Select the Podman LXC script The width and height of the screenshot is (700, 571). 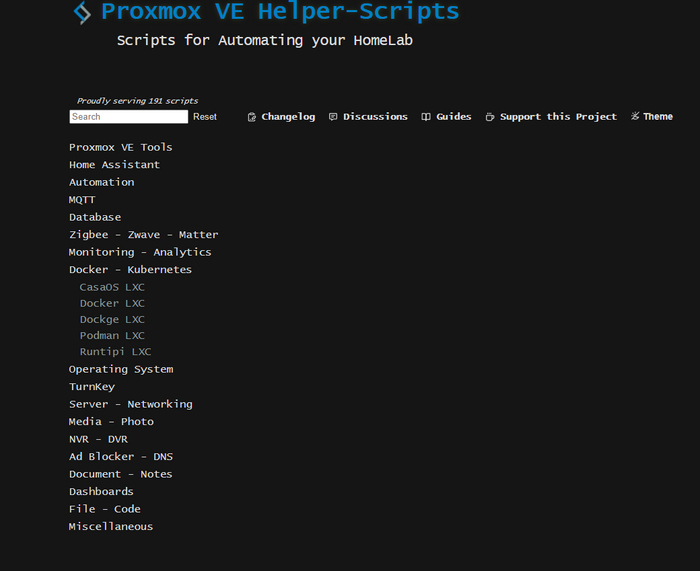(112, 335)
